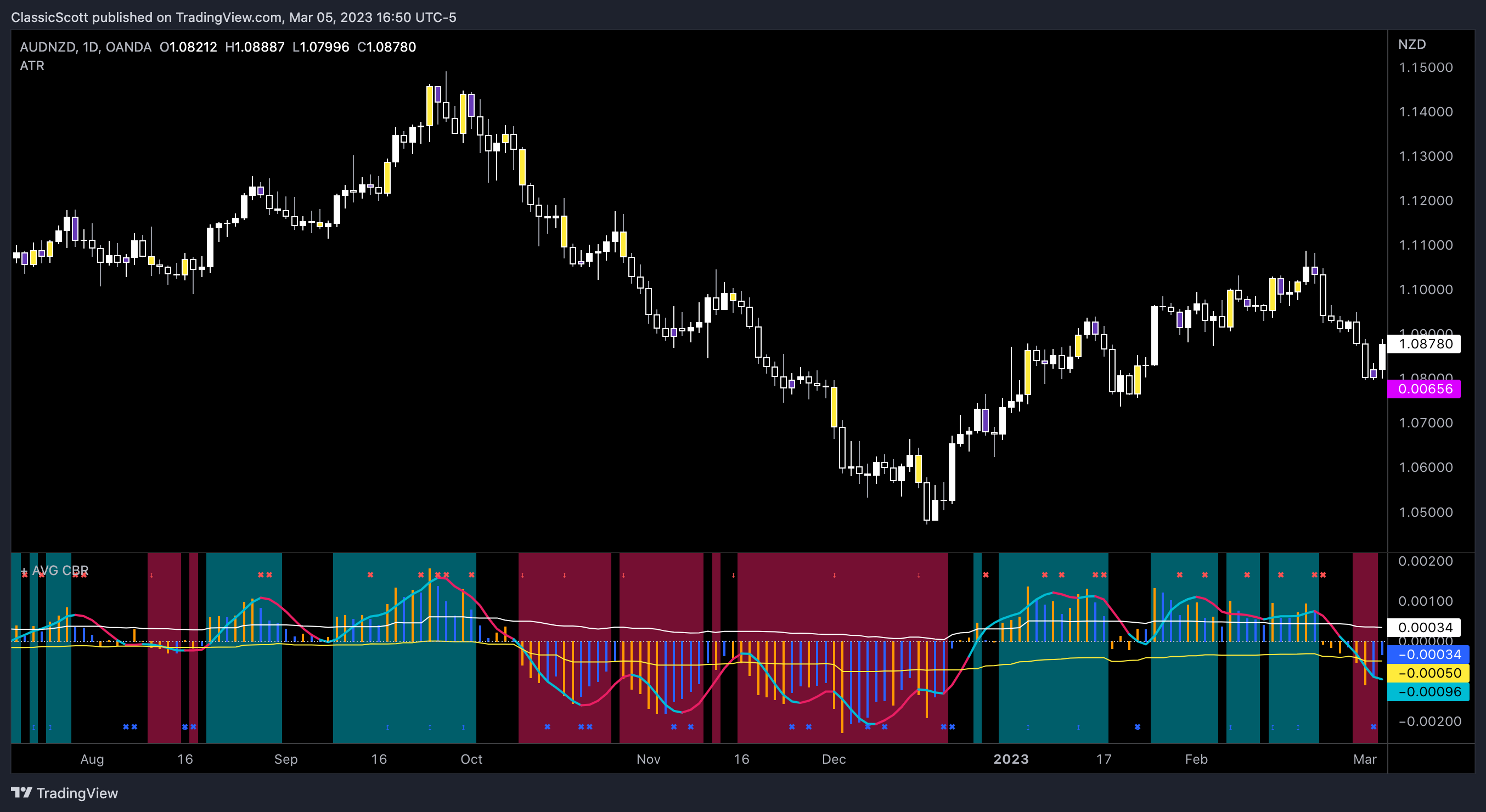Click the 0.00200 indicator axis label
The image size is (1486, 812).
(x=1426, y=561)
